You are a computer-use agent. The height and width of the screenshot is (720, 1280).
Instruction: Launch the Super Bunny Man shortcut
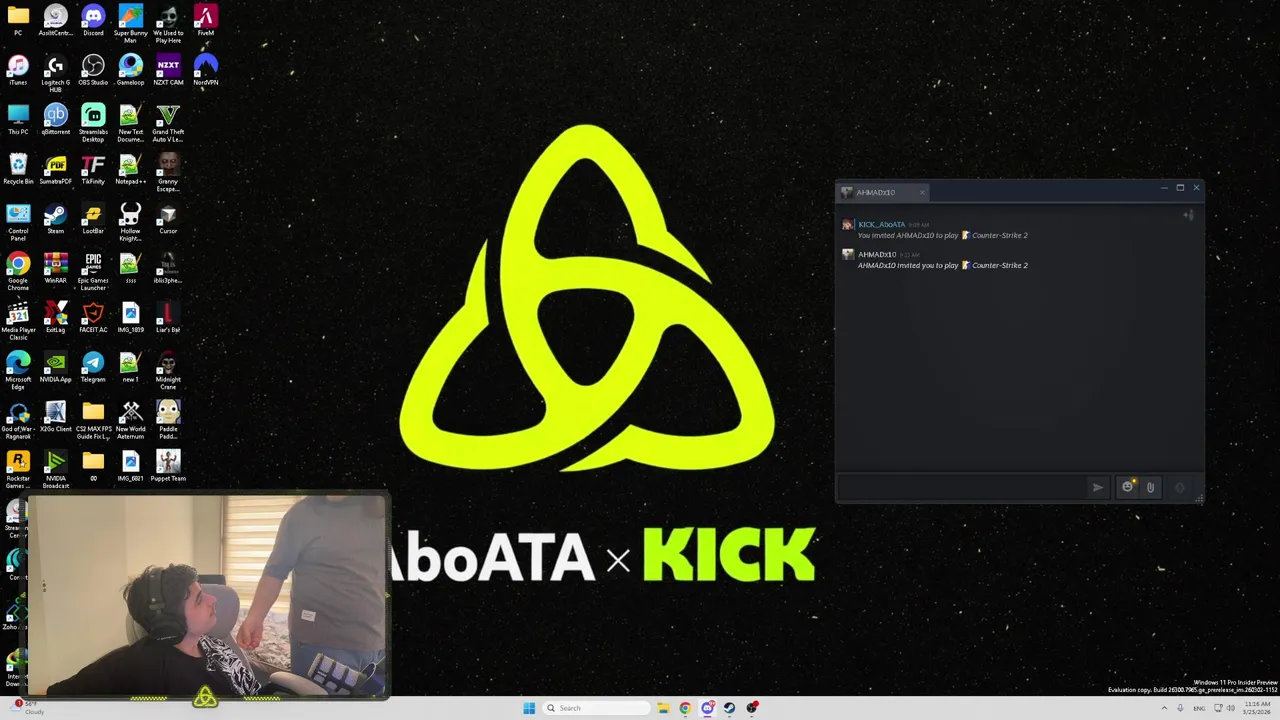[131, 23]
